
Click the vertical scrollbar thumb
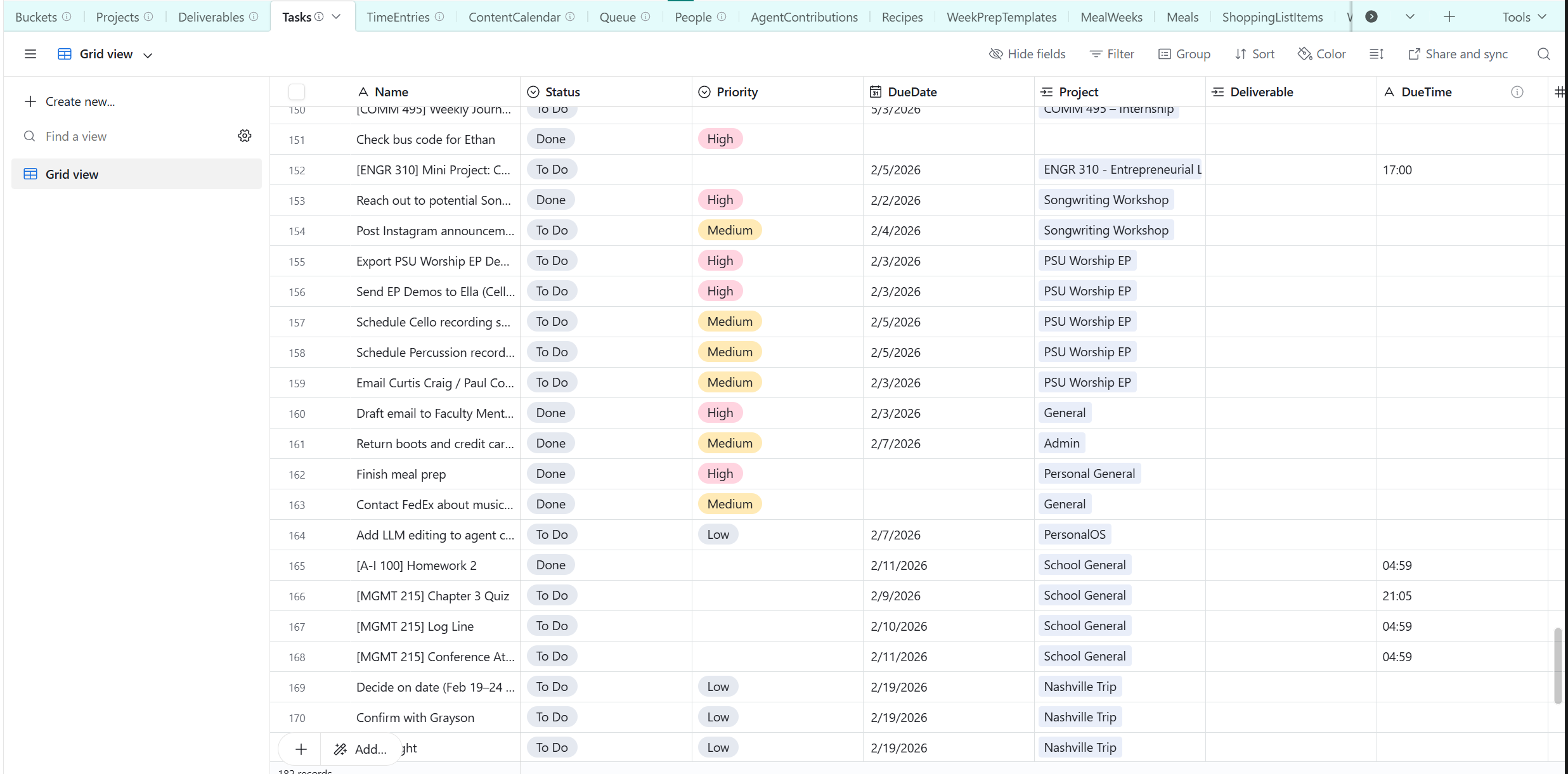(1558, 666)
